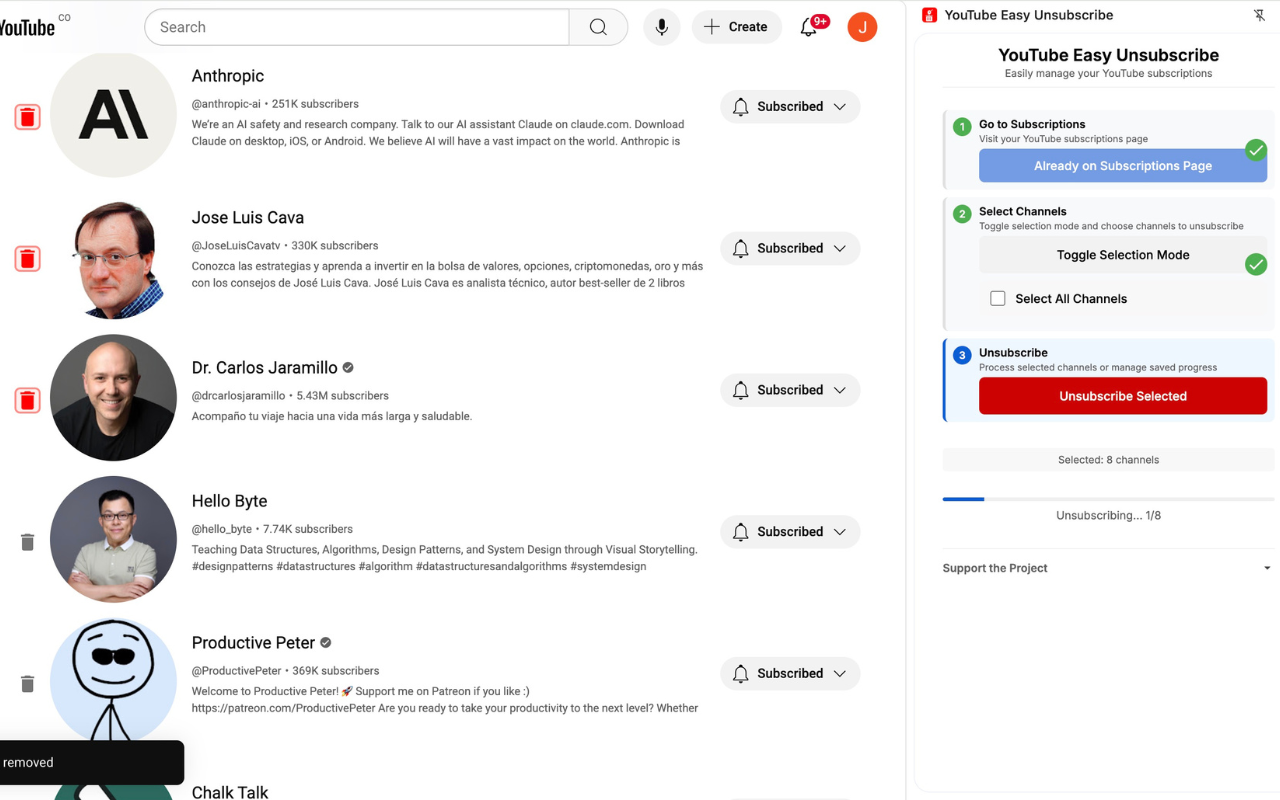Click the gray trash icon beside Productive Peter
This screenshot has height=800, width=1280.
coord(28,684)
